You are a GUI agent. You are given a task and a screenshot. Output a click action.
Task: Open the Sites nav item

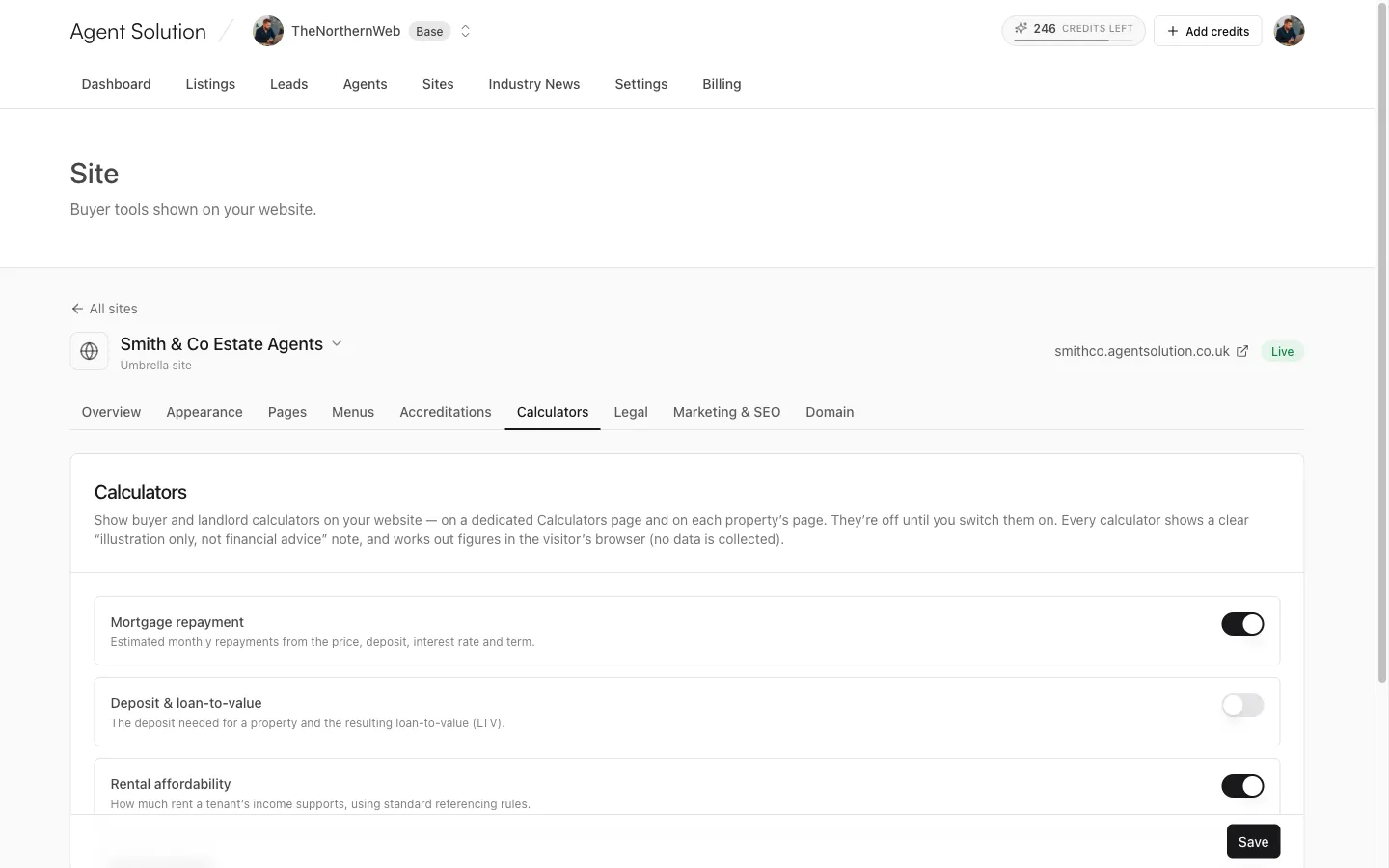point(438,84)
